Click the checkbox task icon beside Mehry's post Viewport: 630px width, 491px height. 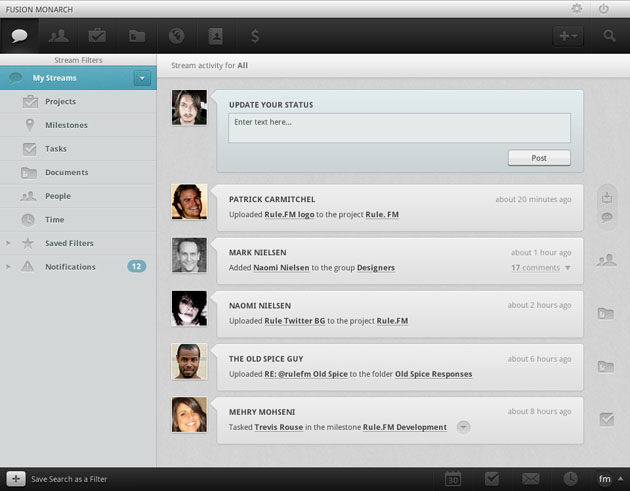(x=606, y=419)
